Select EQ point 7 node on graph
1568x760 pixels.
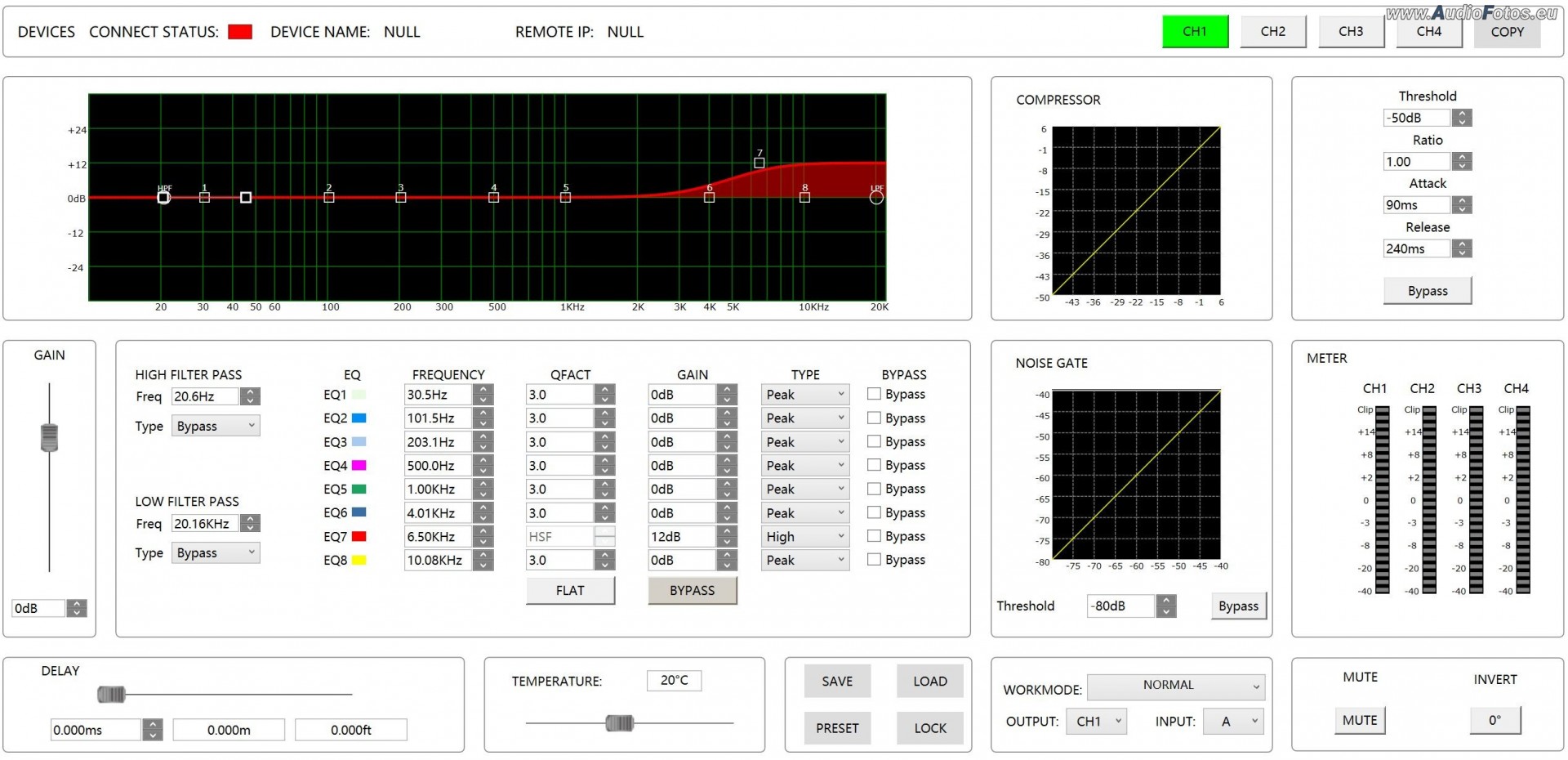tap(759, 163)
